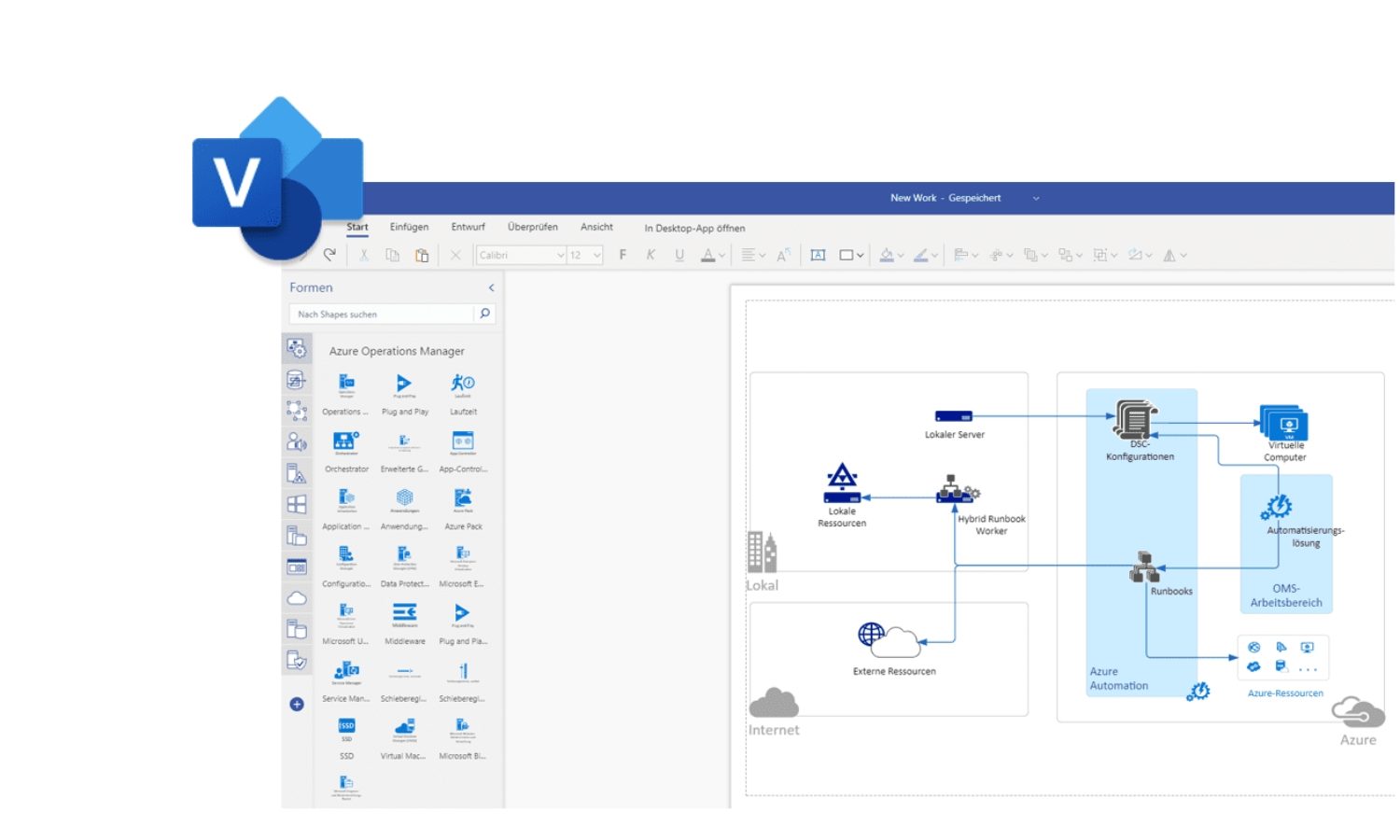Screen dimensions: 1400x840
Task: Click the Redo arrow icon
Action: 329,255
